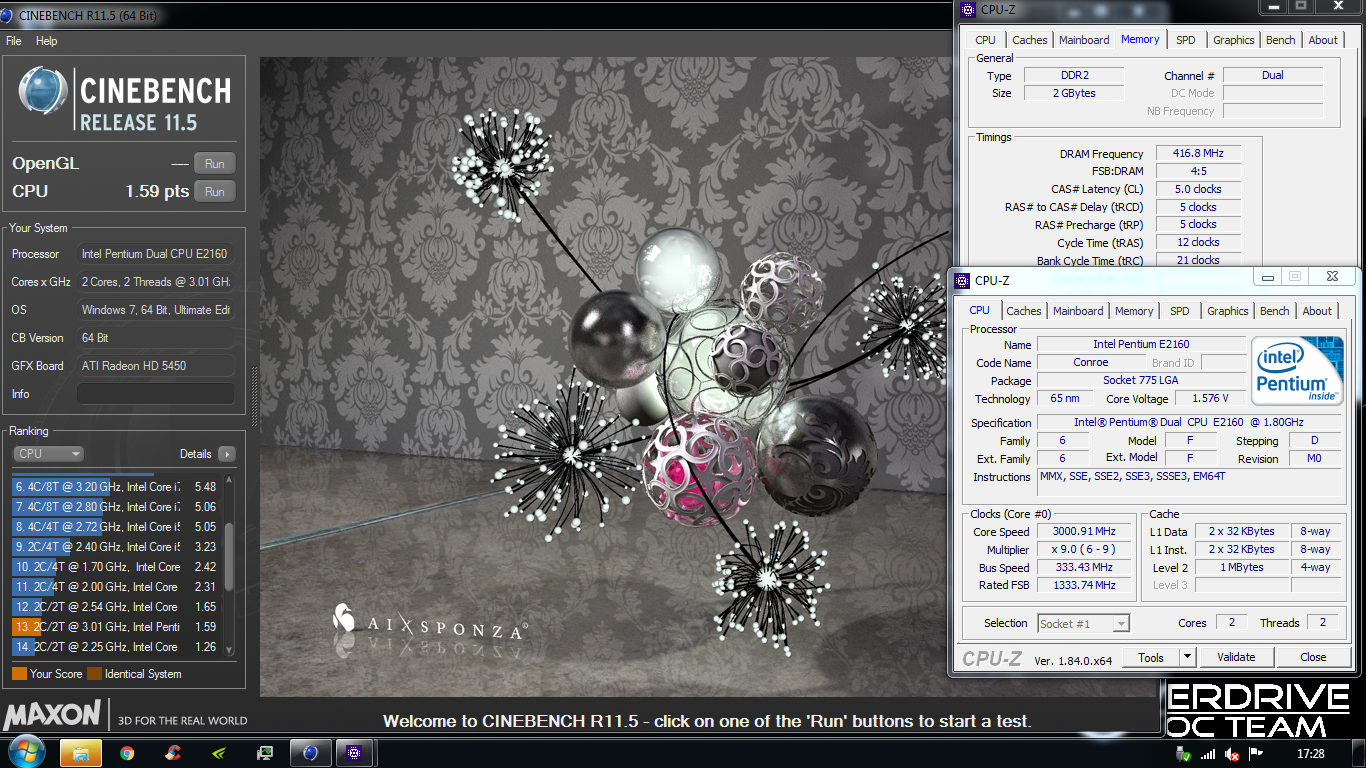1366x768 pixels.
Task: Open the network signal tray icon
Action: coord(1208,754)
